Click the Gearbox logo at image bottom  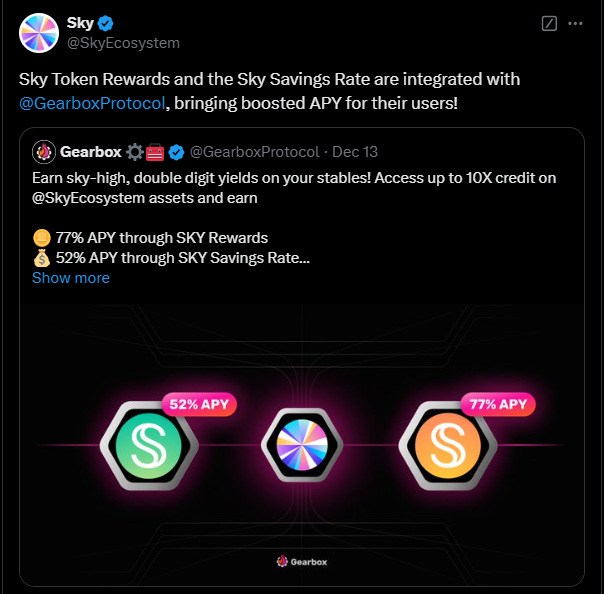pos(302,562)
